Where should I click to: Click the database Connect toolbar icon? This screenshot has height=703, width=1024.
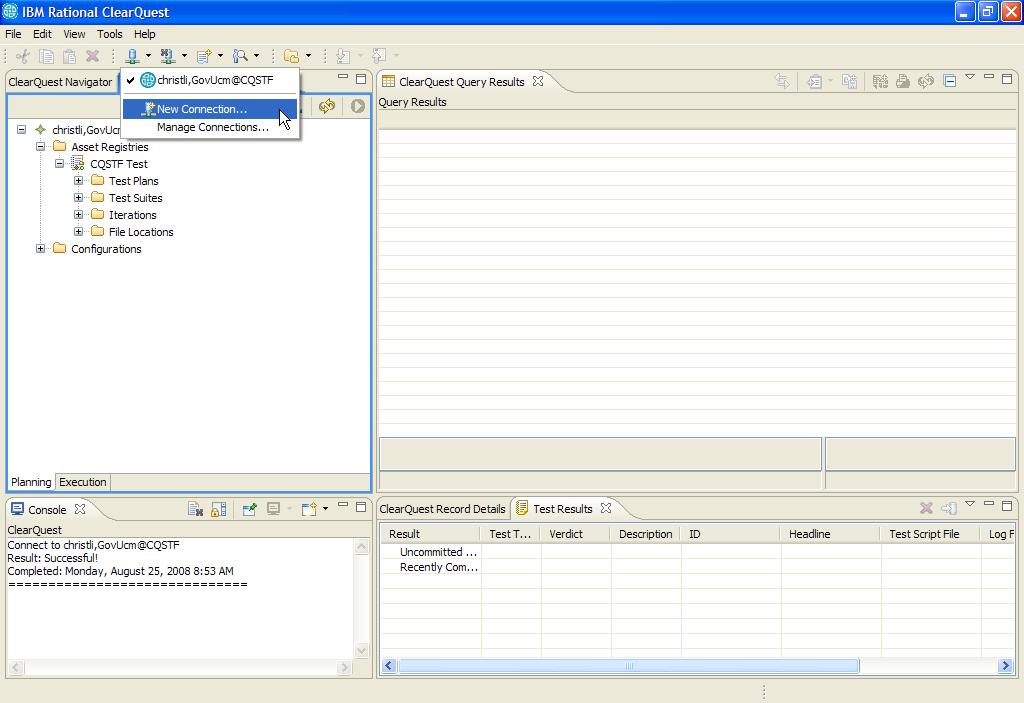pos(133,56)
